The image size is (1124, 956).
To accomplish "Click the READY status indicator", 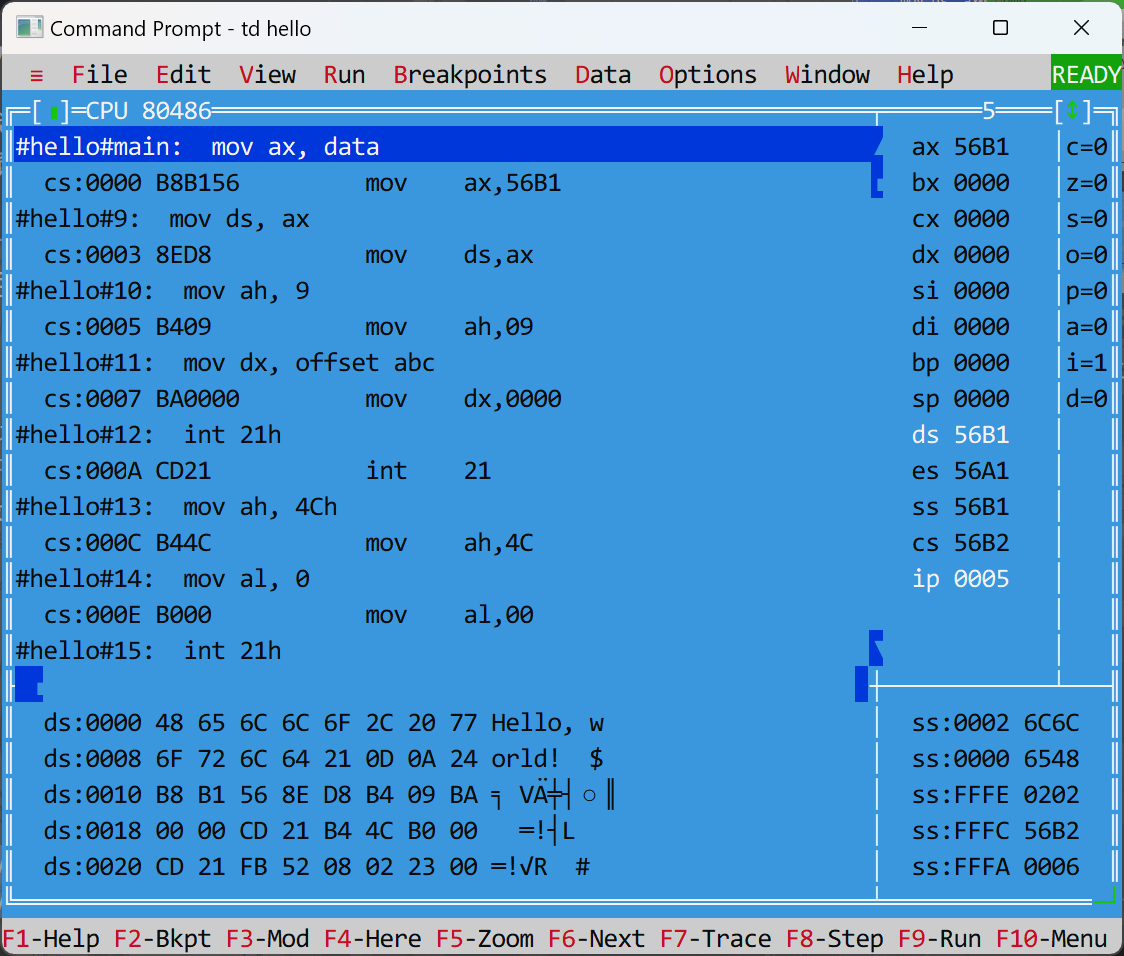I will [1086, 75].
